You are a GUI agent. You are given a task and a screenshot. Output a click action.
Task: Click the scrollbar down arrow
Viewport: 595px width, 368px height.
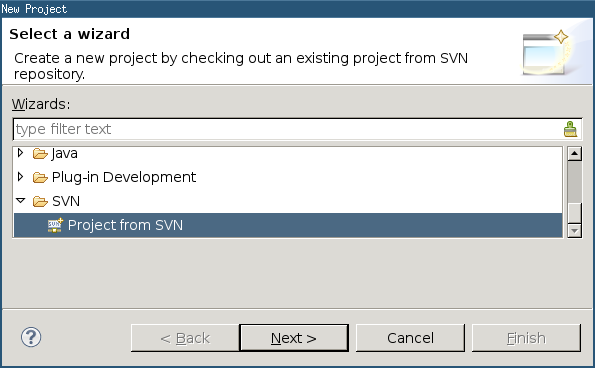(575, 231)
